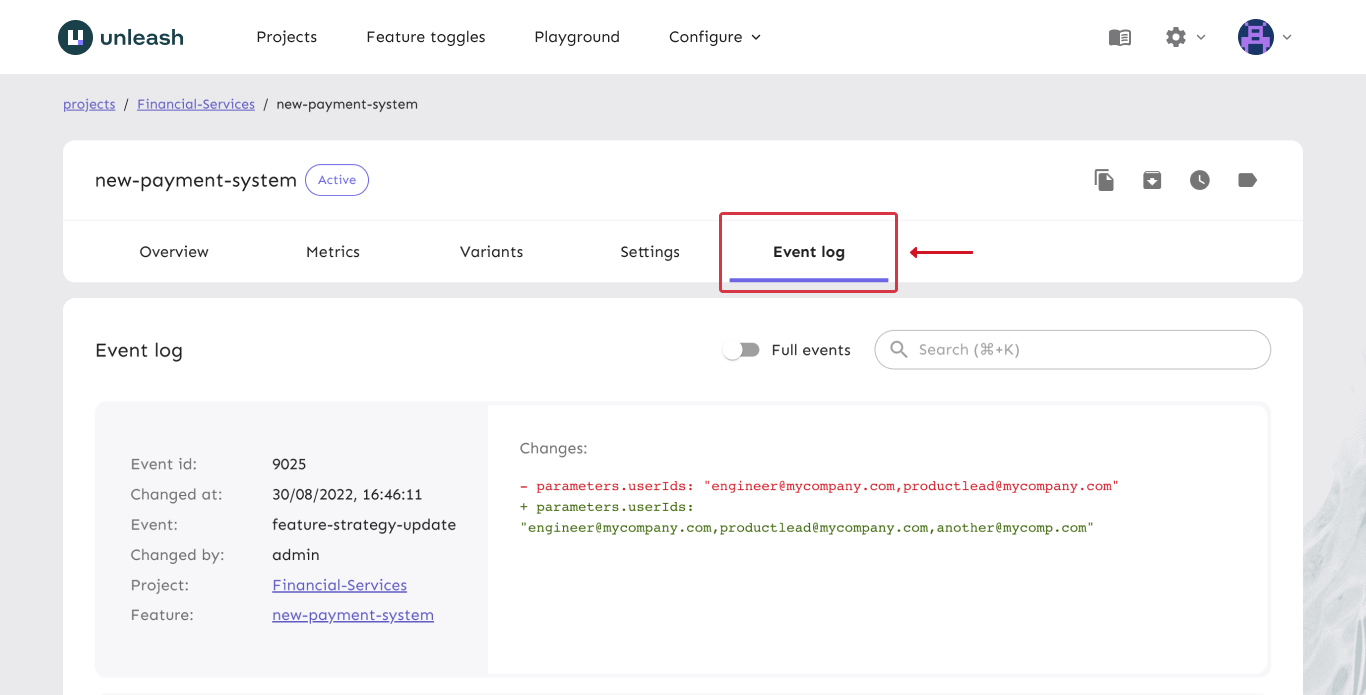1366x695 pixels.
Task: Click the settings gear icon
Action: (x=1177, y=37)
